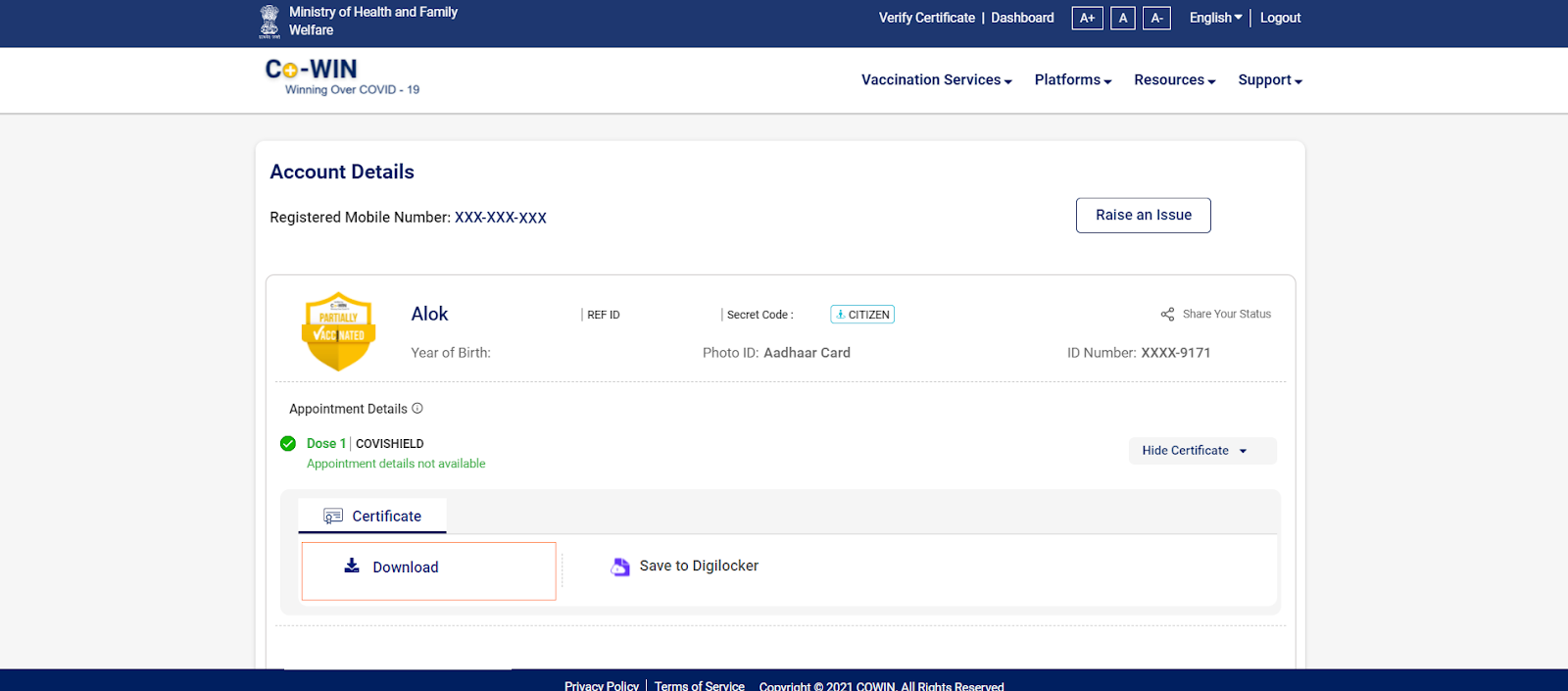
Task: Open the Privacy Policy footer link
Action: coord(602,685)
